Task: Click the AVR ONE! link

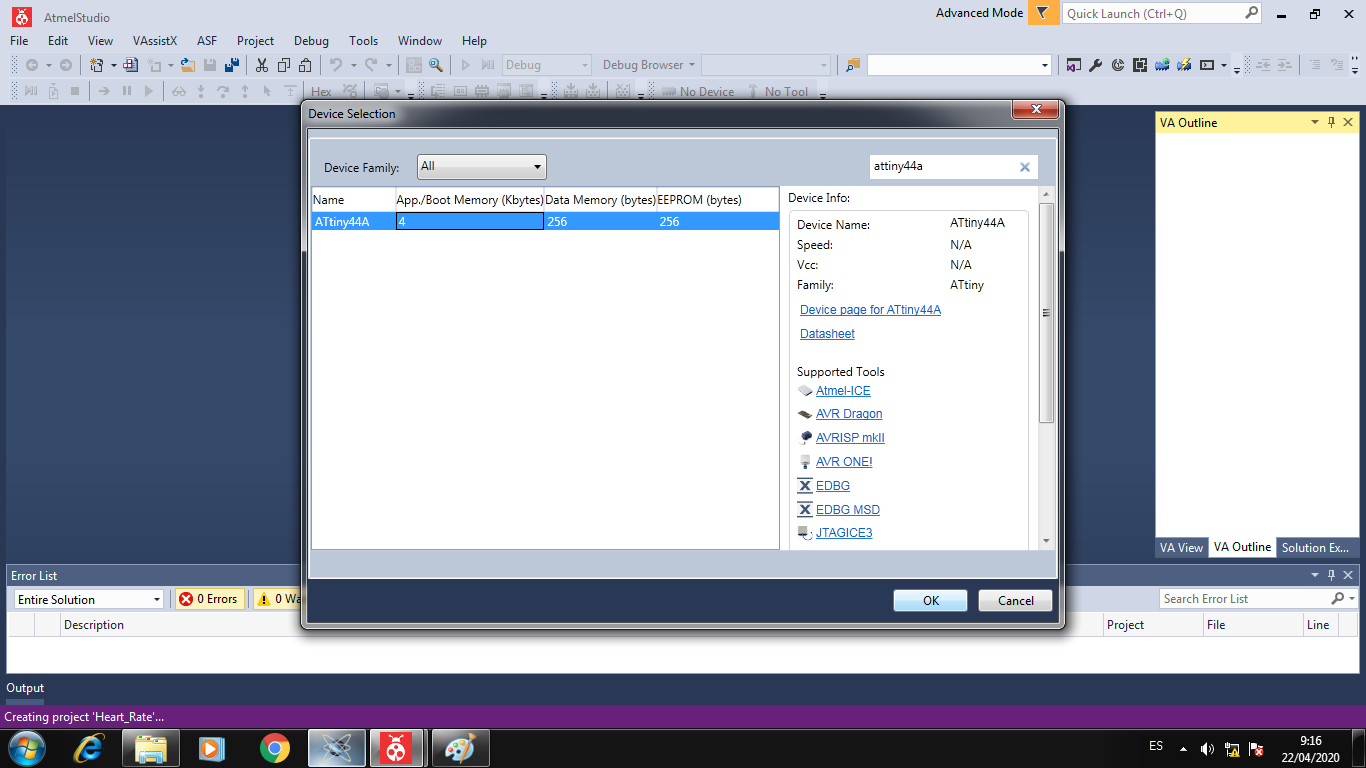Action: coord(844,462)
